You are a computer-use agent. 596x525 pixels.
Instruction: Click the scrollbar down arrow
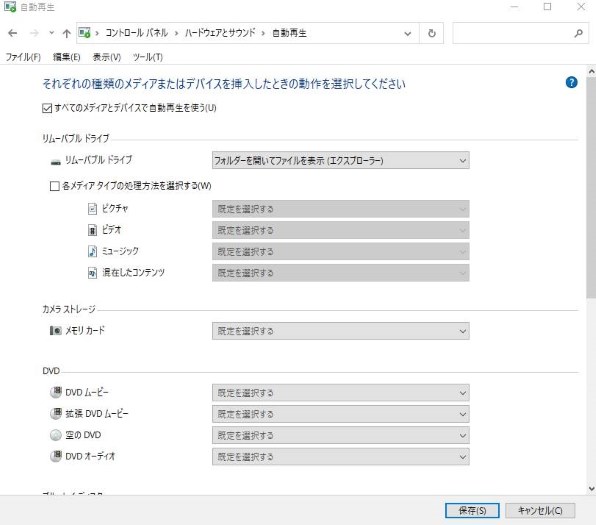(591, 489)
